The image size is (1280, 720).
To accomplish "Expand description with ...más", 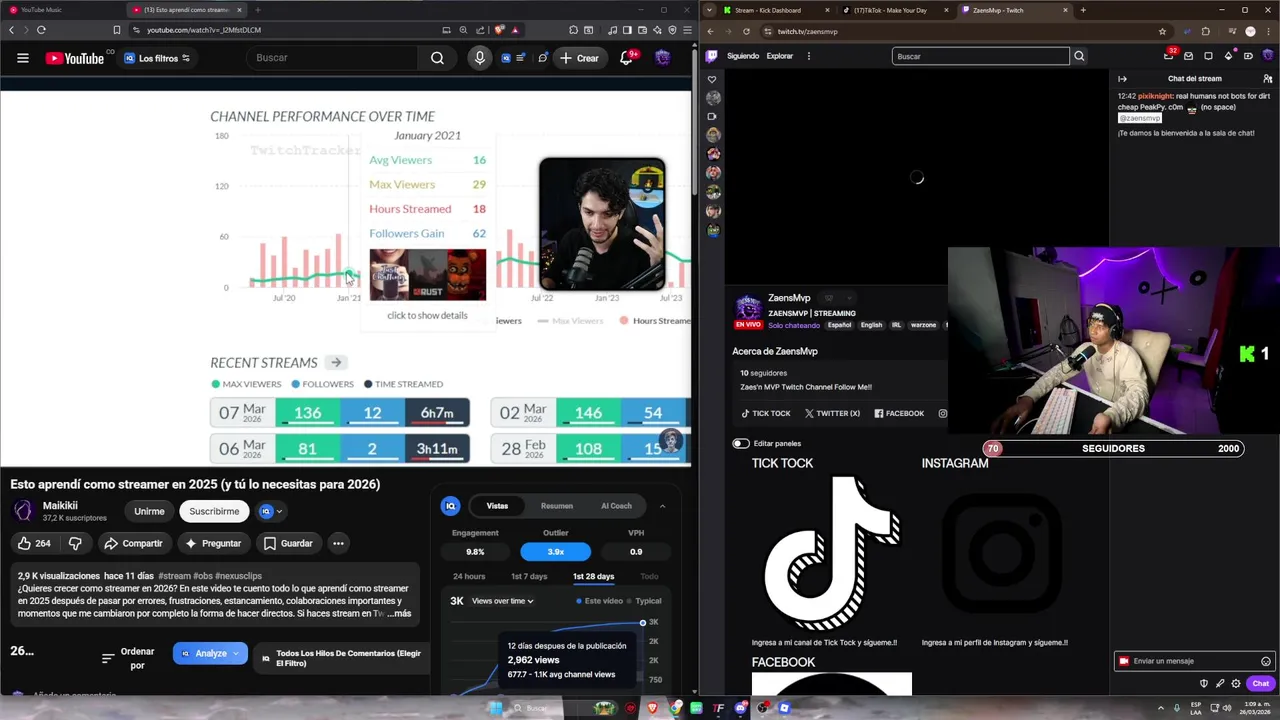I will 399,613.
